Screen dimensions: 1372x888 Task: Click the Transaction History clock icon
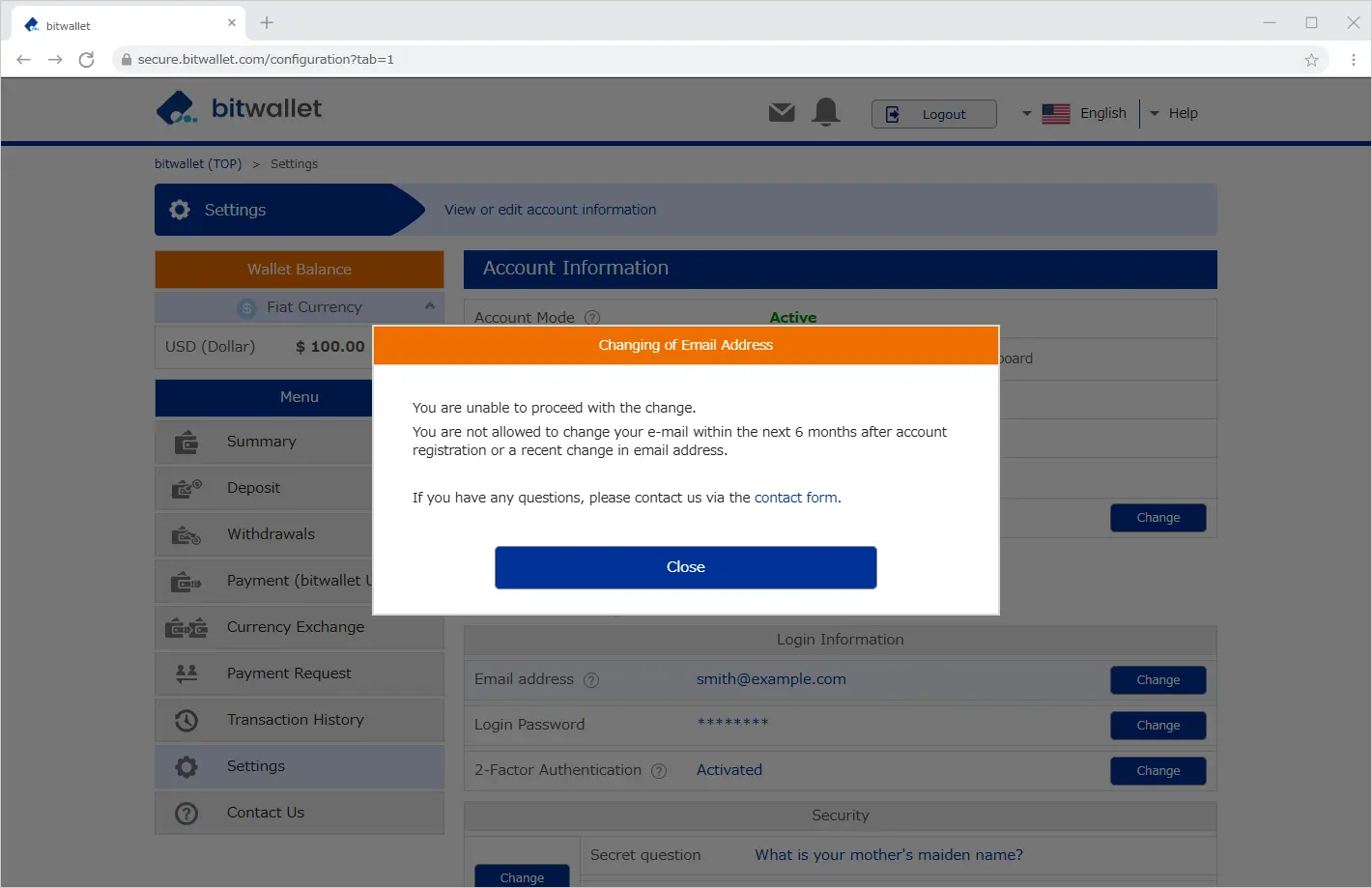tap(186, 721)
